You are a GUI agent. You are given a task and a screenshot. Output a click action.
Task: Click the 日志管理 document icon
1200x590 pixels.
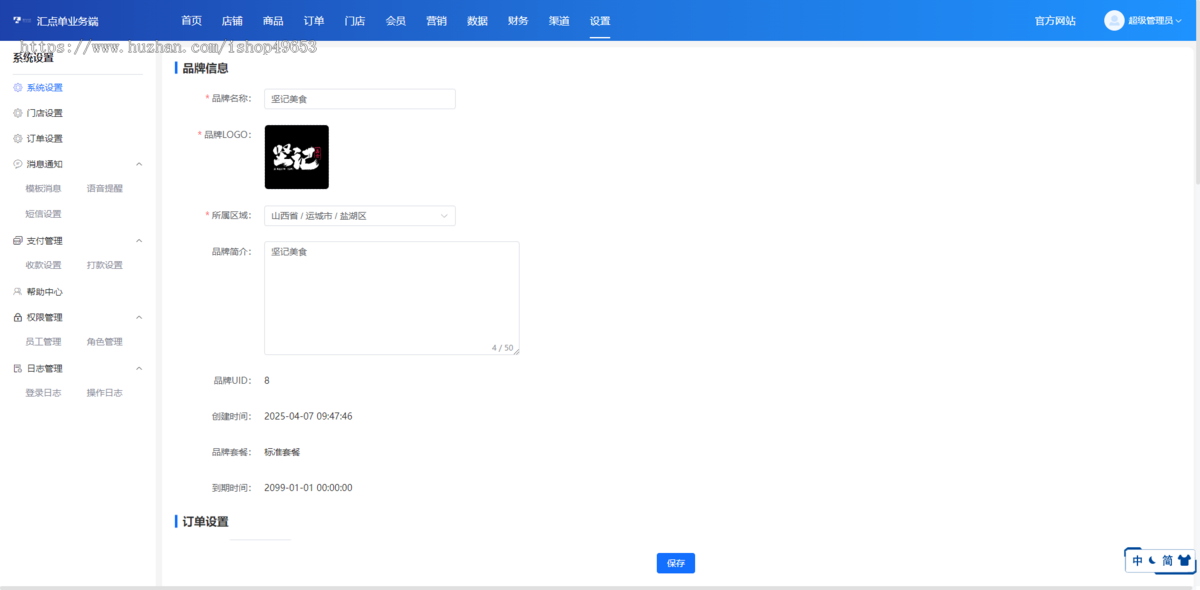point(17,369)
